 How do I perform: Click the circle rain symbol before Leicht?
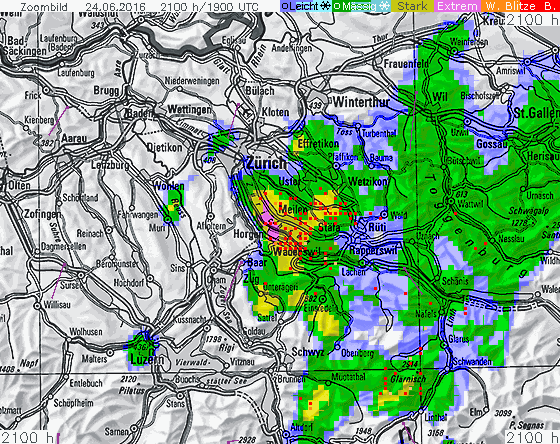click(x=285, y=6)
